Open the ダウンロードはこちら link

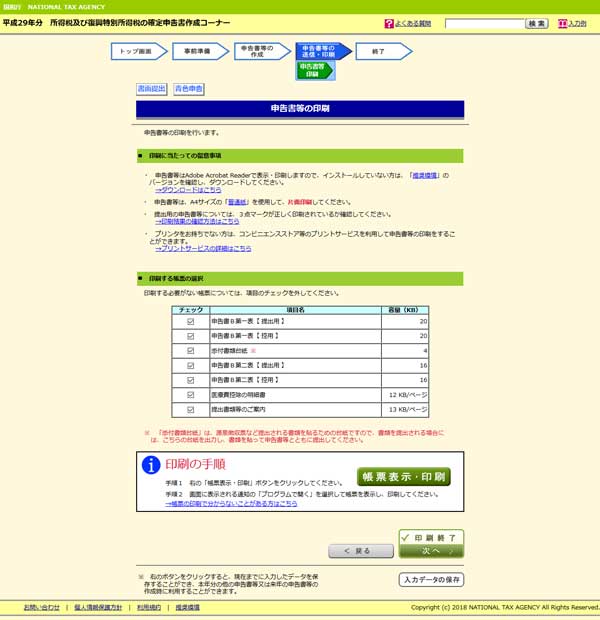pos(187,188)
